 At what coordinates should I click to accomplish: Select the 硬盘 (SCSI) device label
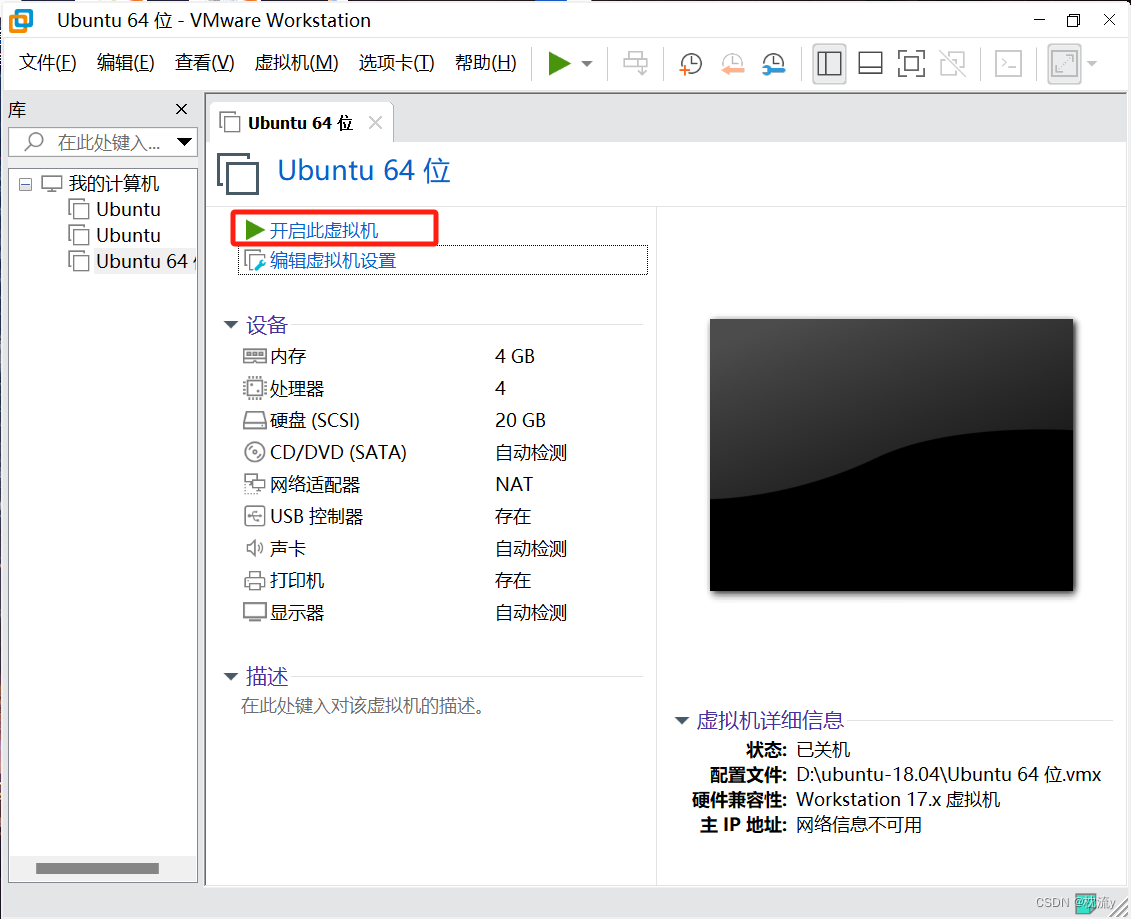(x=314, y=421)
